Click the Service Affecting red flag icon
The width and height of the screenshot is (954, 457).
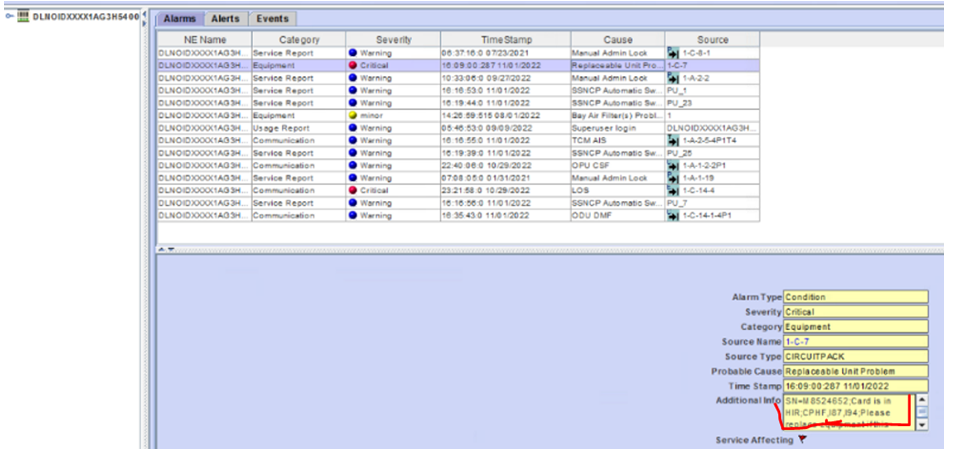point(802,439)
